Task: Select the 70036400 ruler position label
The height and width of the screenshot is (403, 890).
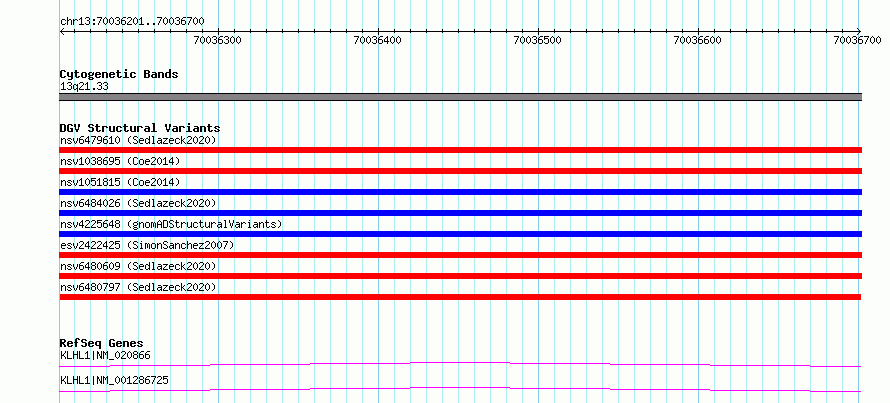Action: [377, 40]
